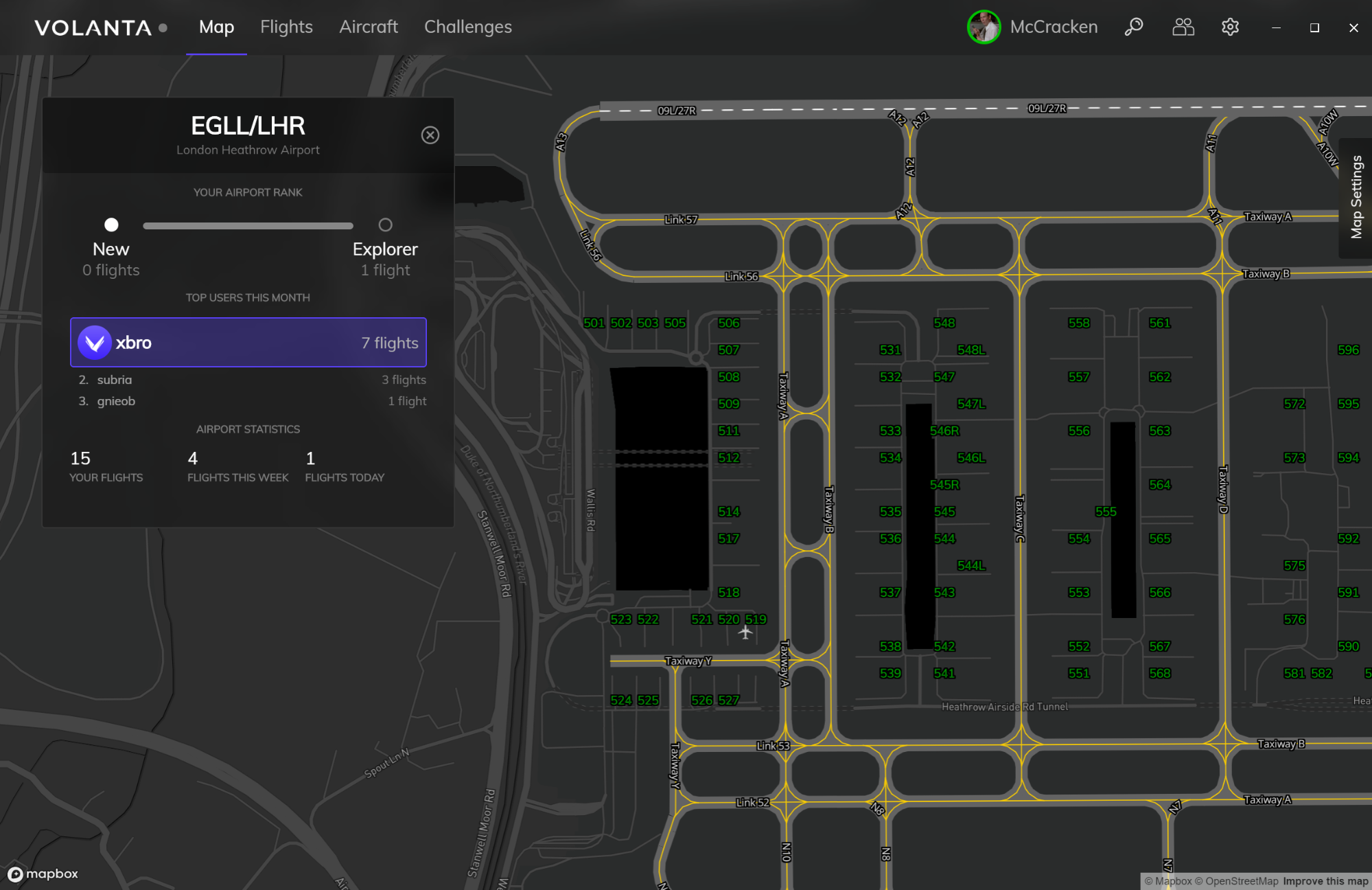Switch to the Flights tab
Screen dimensions: 1372x890
coord(286,27)
